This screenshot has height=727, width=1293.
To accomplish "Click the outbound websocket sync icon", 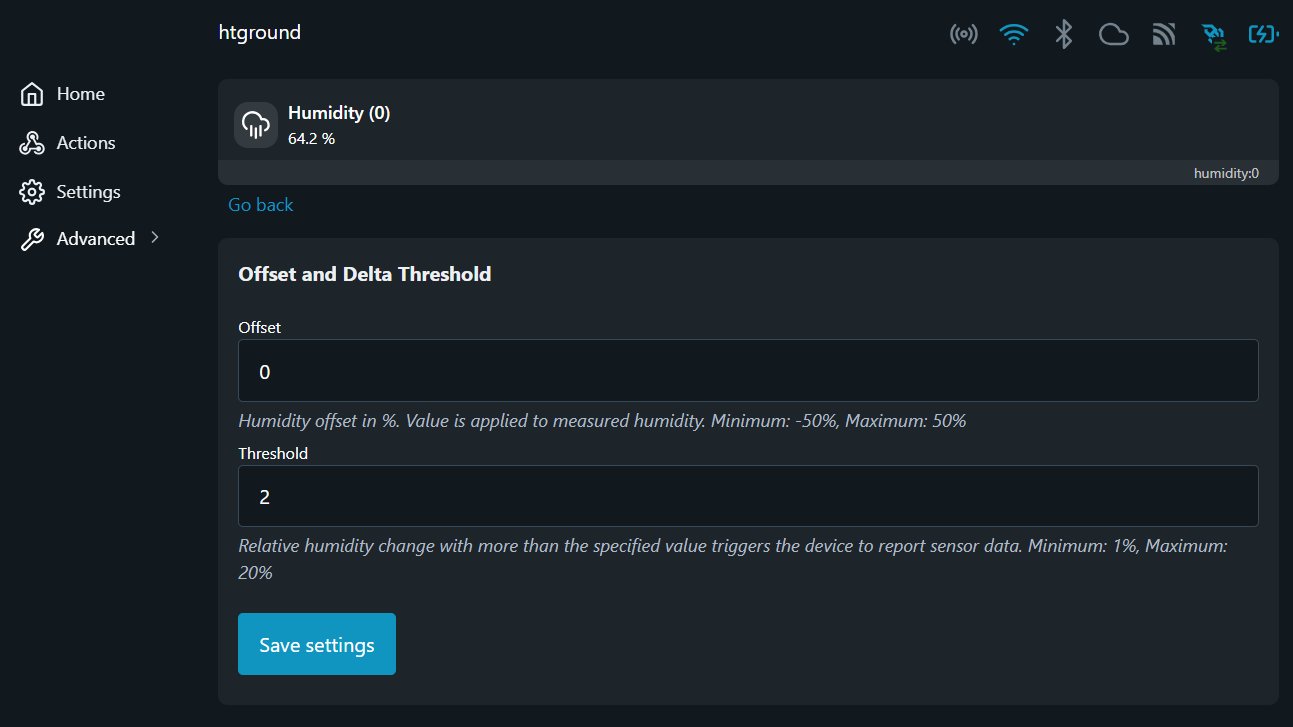I will click(x=1215, y=36).
